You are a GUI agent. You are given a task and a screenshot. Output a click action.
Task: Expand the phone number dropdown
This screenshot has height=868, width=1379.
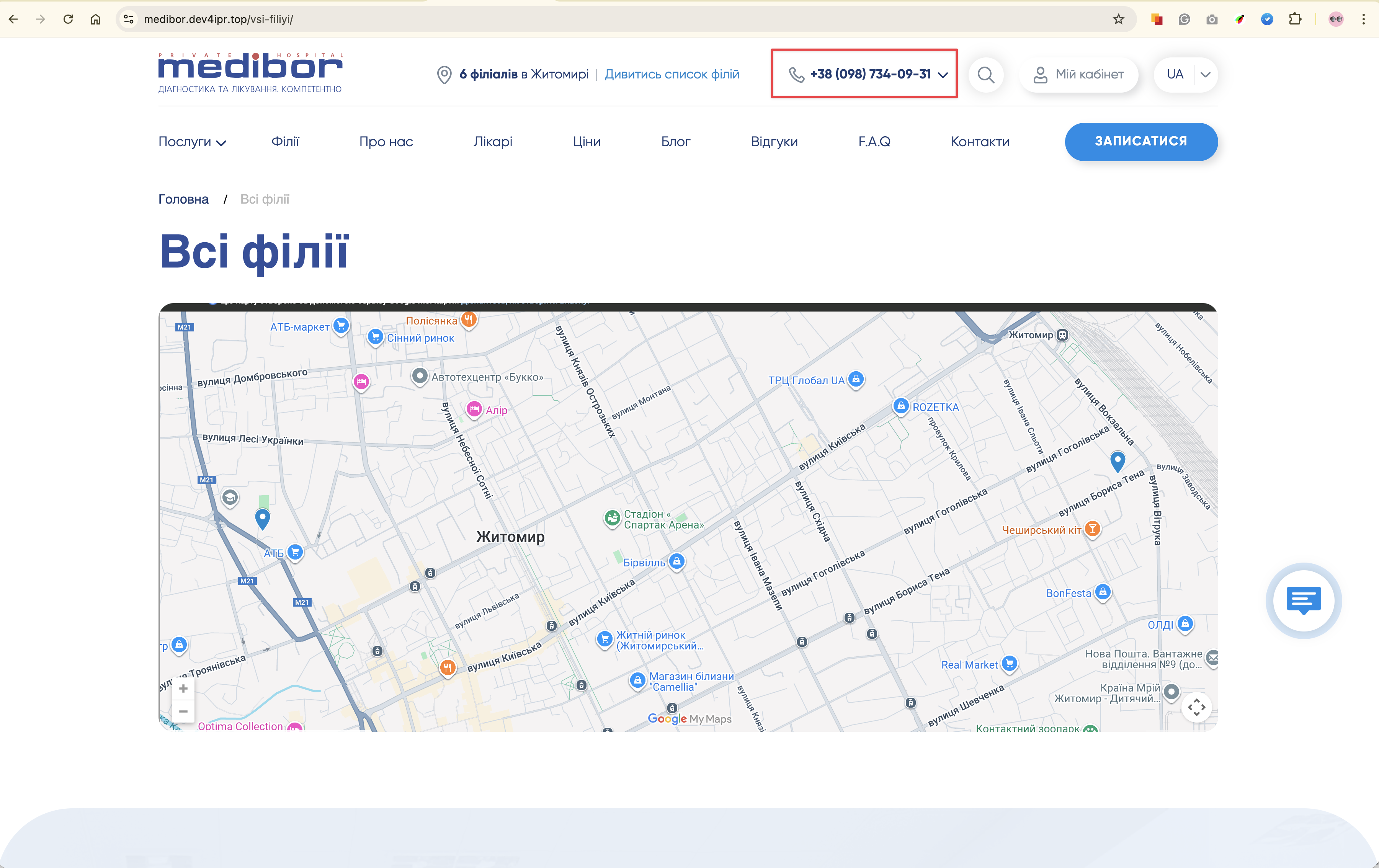(943, 74)
